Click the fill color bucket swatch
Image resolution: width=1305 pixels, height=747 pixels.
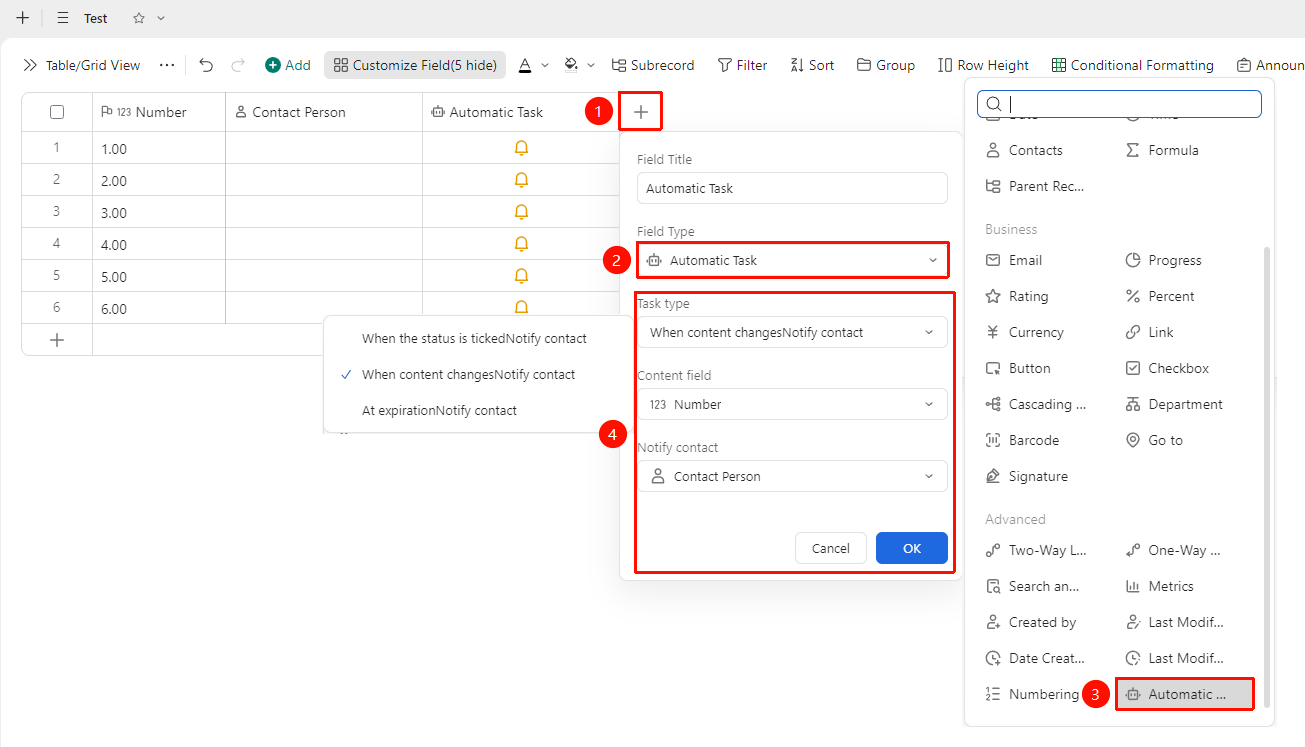pos(571,65)
